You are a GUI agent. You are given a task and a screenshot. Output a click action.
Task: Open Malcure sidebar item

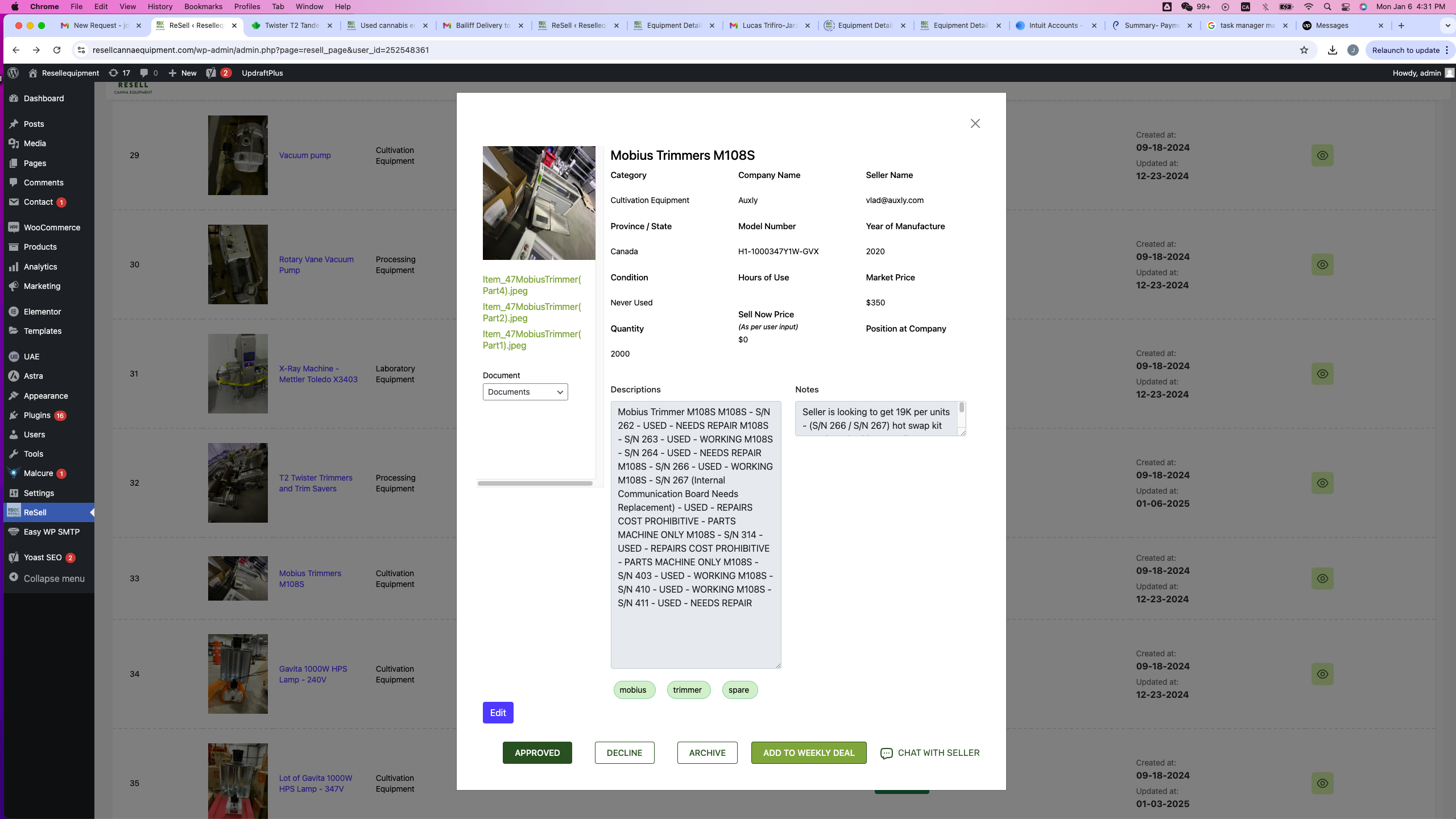pos(38,473)
